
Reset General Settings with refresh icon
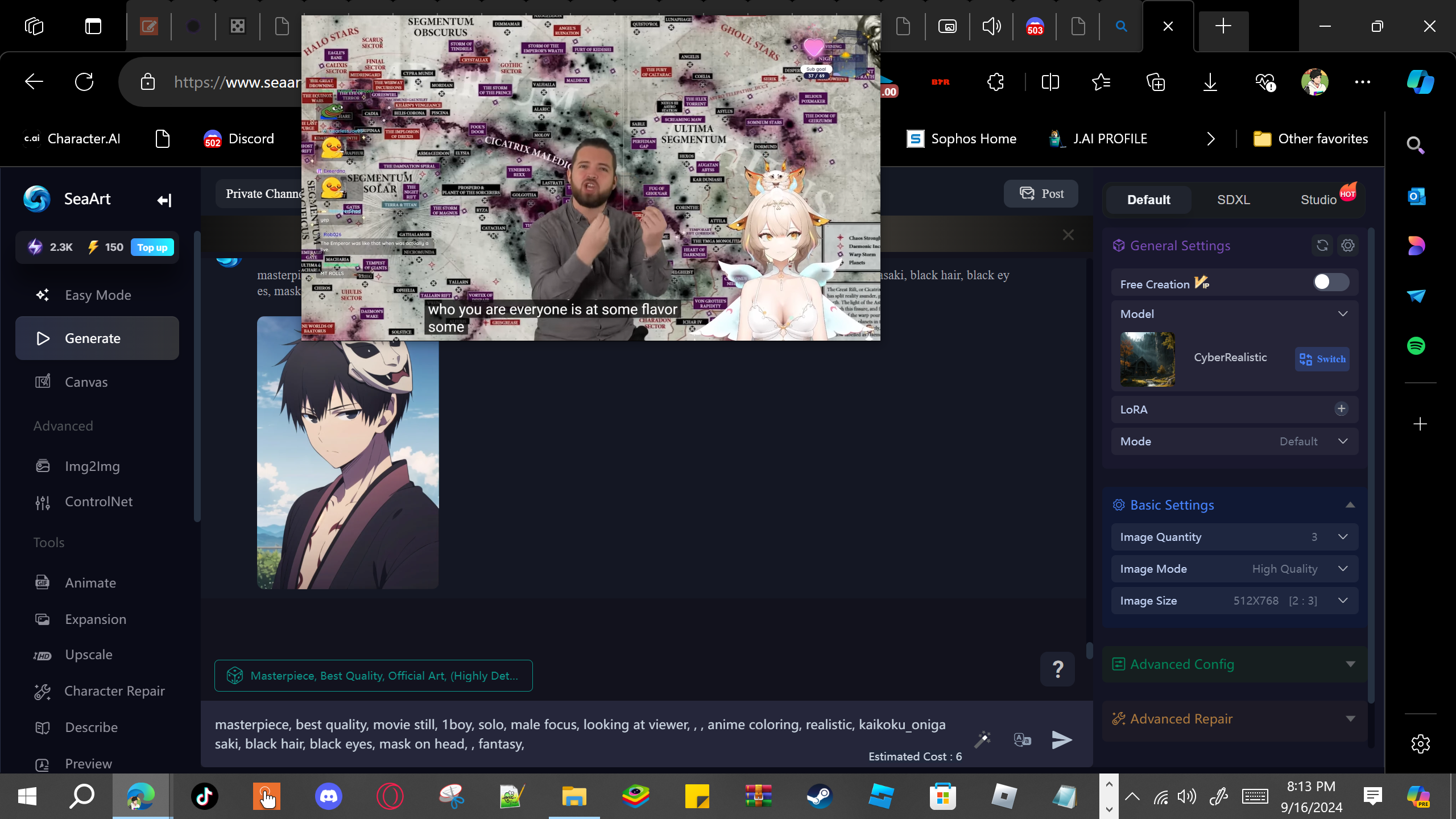point(1322,246)
